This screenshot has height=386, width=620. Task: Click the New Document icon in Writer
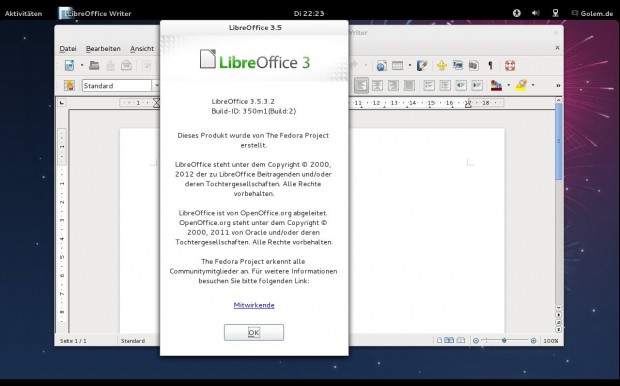[70, 65]
